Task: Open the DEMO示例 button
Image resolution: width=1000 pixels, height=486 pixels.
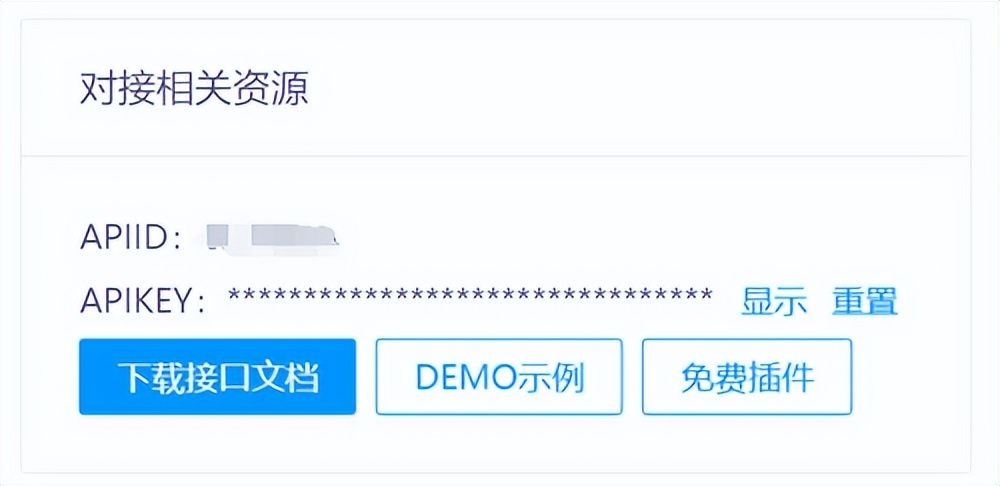Action: (x=499, y=376)
